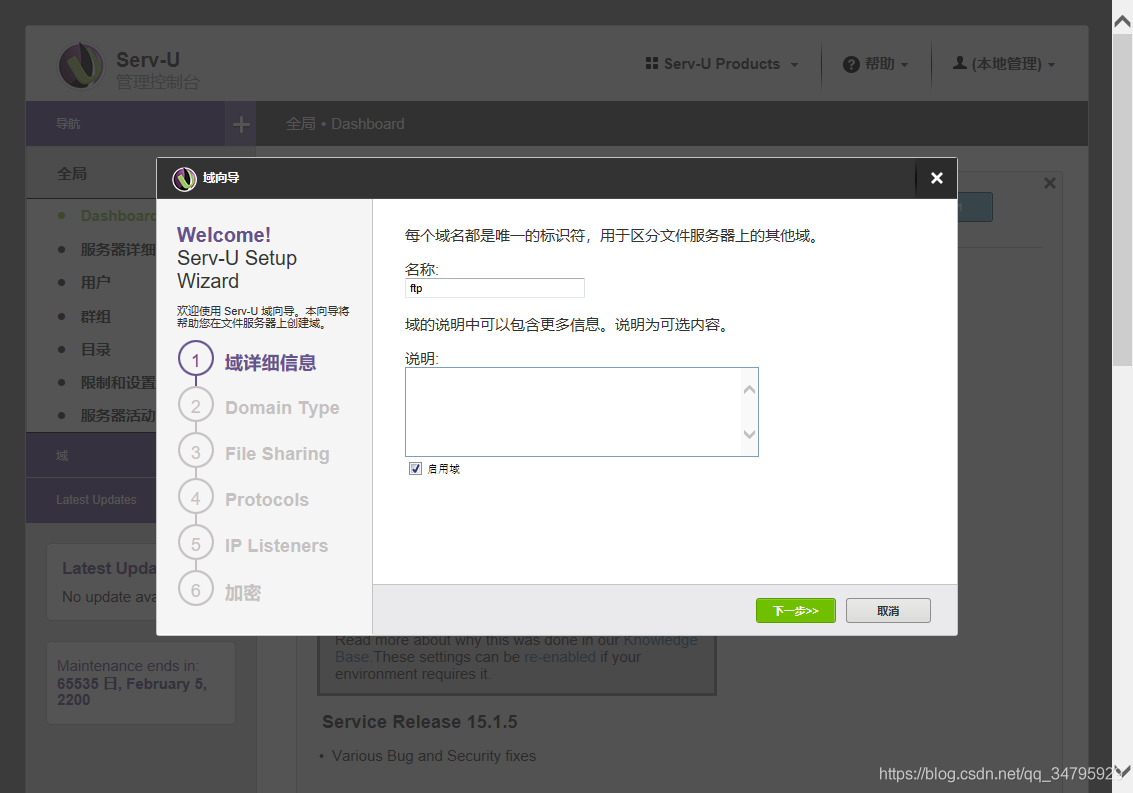
Task: Click the page scrollbar thumb
Action: [x=1122, y=200]
